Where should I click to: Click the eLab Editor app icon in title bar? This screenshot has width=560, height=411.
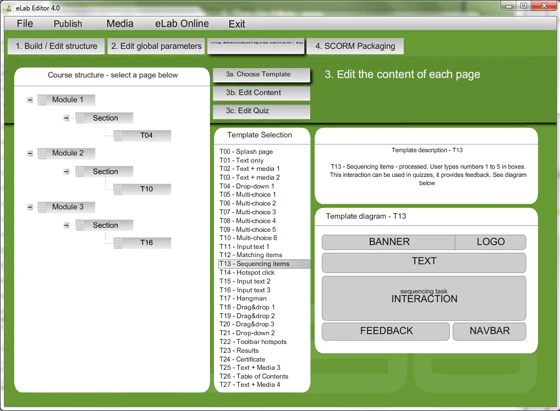[x=9, y=8]
